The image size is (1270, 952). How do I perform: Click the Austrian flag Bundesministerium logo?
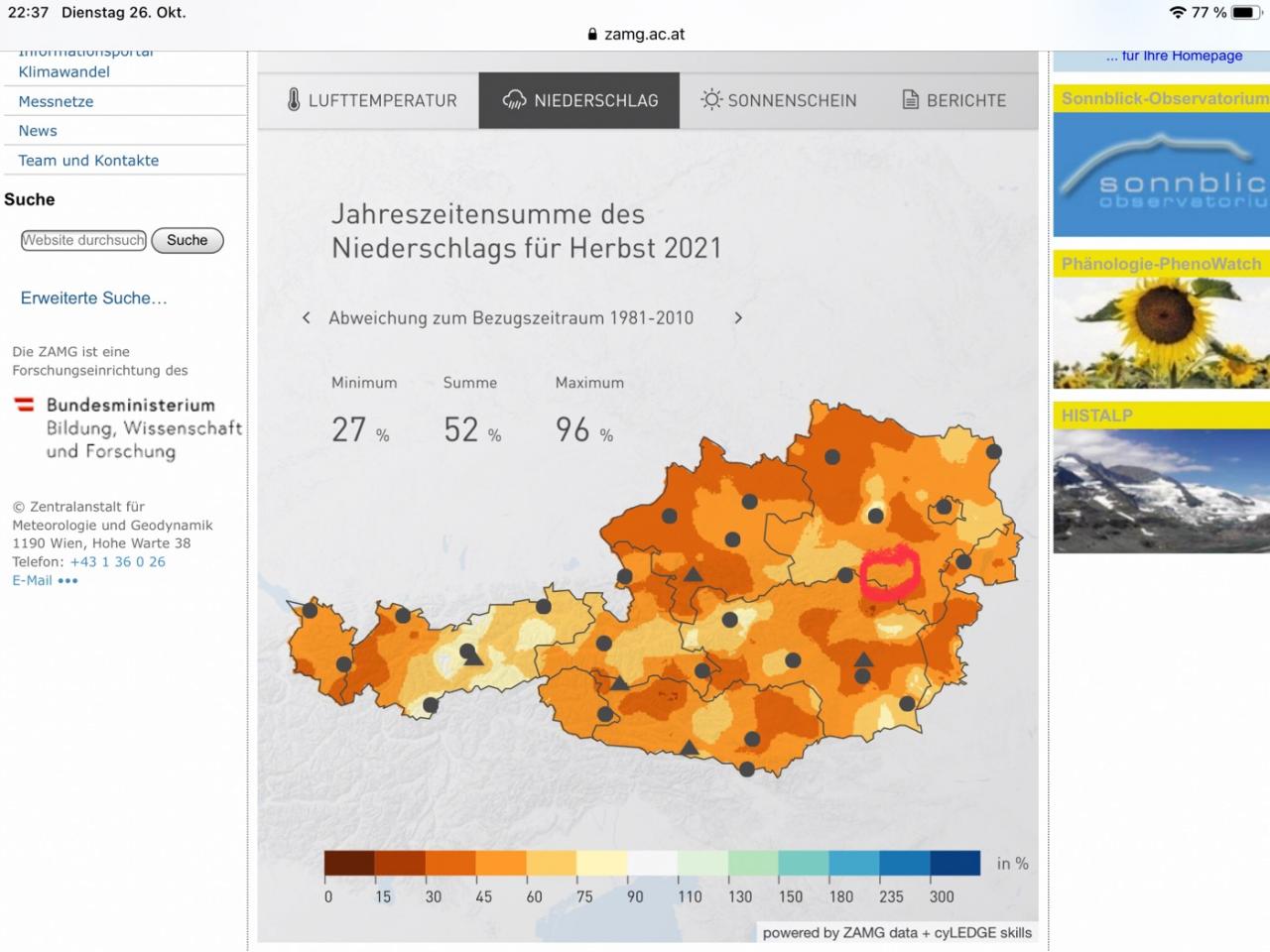point(25,405)
